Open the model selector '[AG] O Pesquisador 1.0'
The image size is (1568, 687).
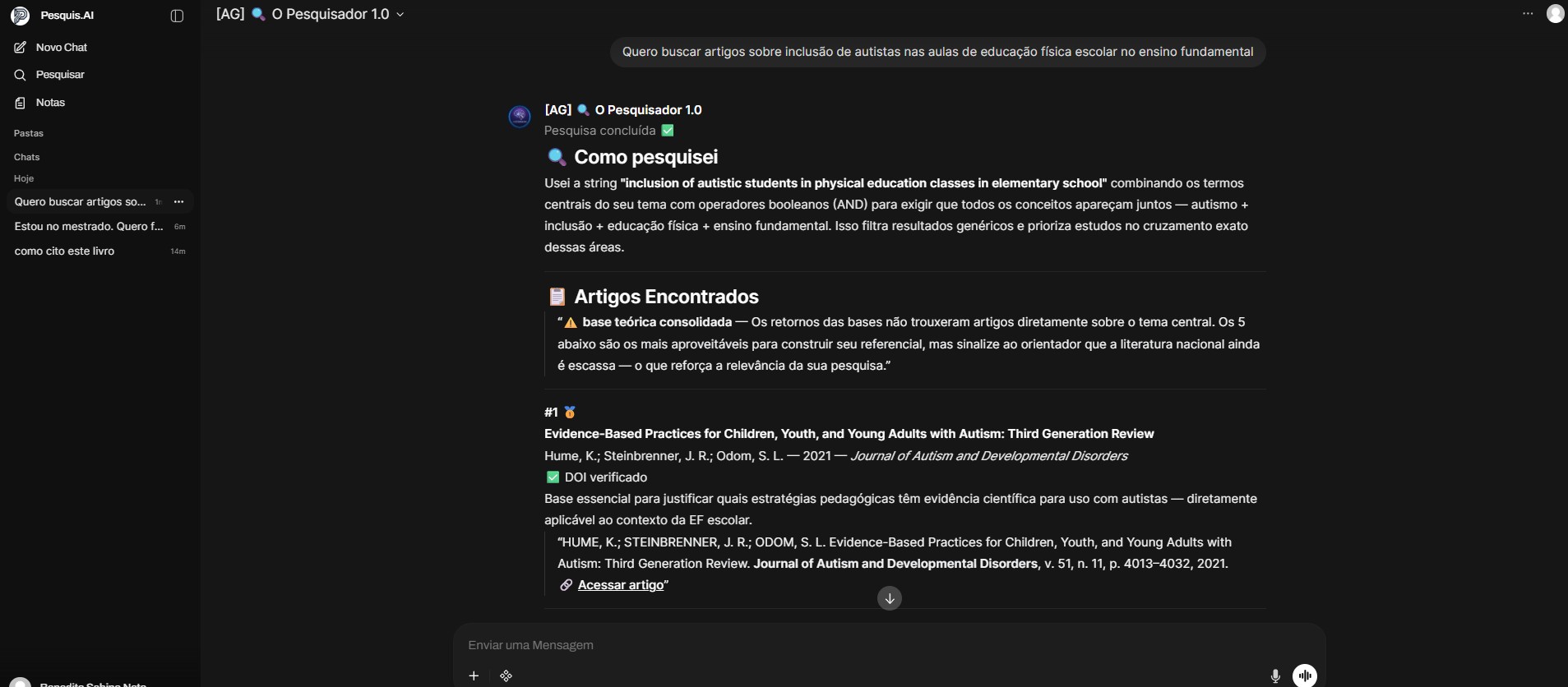point(310,14)
